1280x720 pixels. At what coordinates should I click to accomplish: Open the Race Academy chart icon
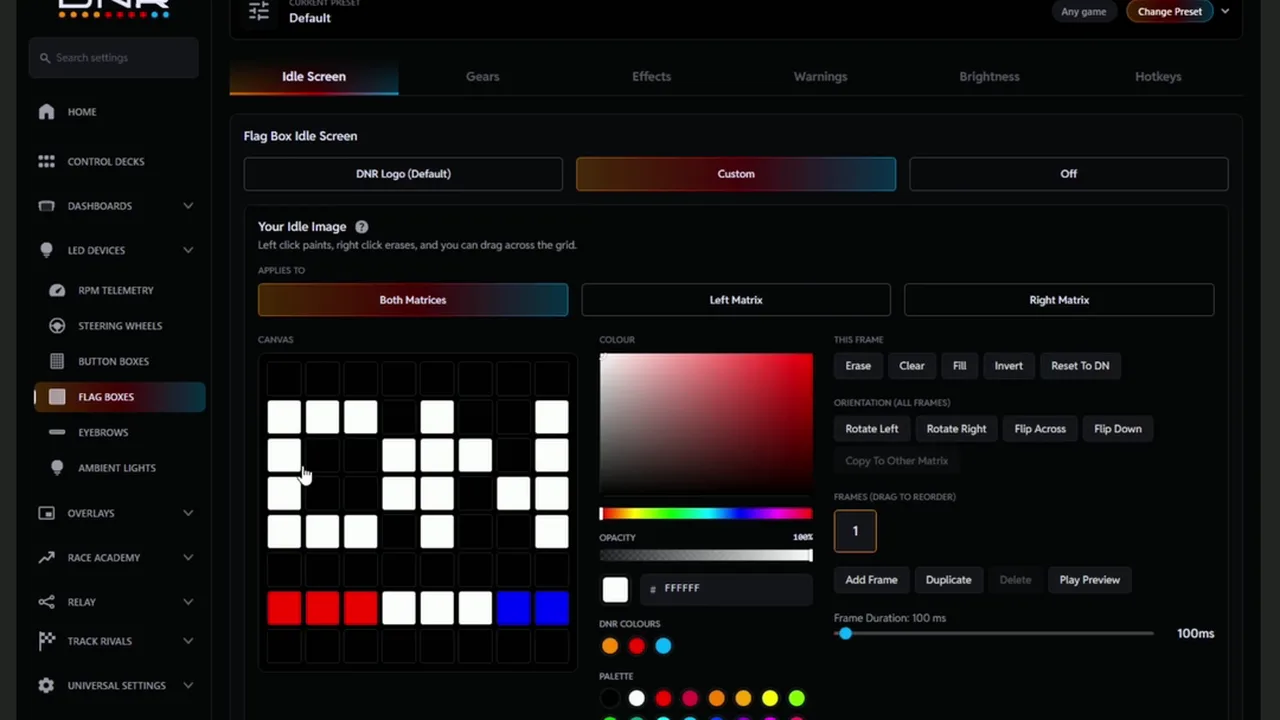pos(46,558)
